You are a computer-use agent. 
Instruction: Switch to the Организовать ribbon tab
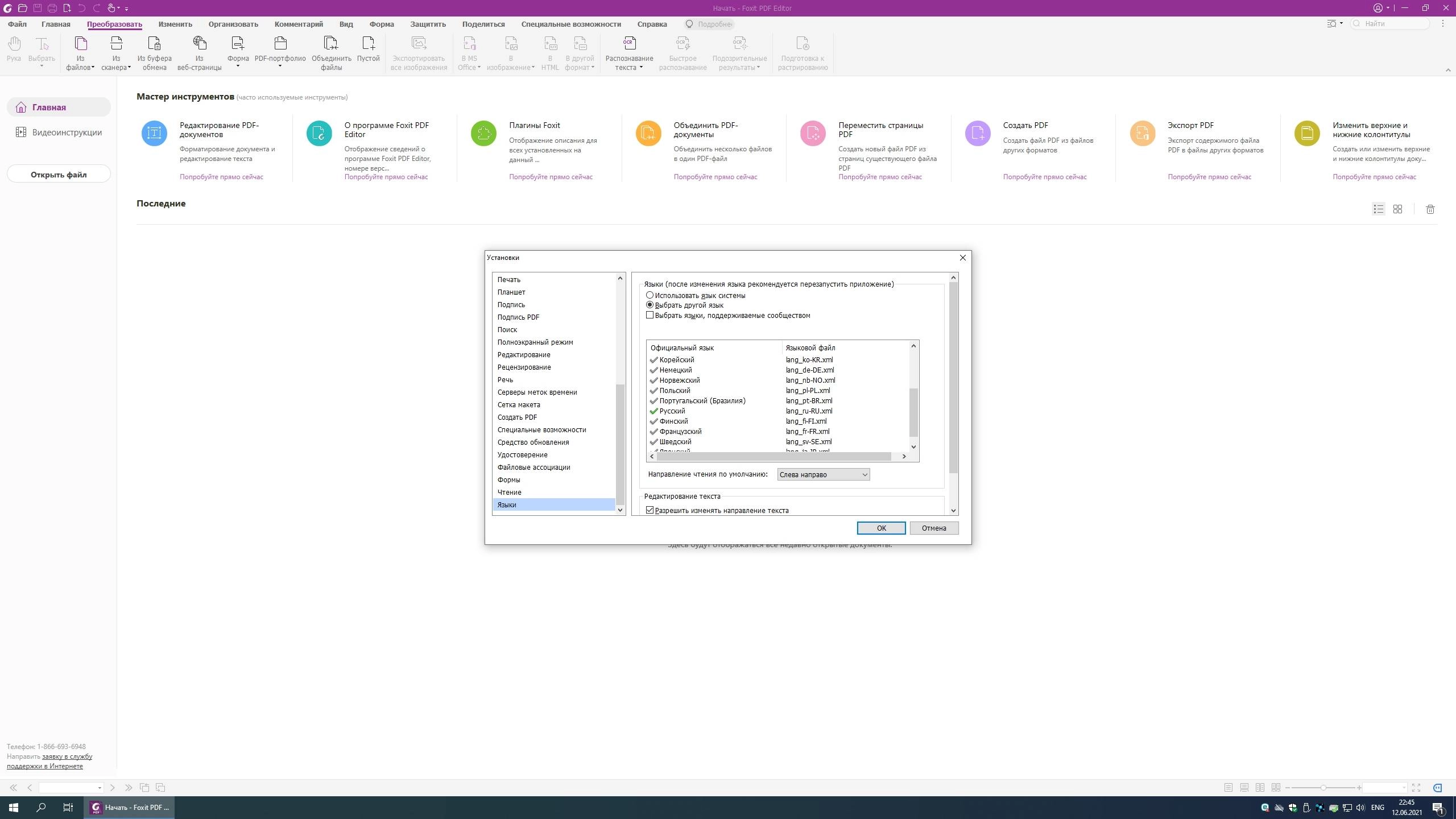pos(233,24)
